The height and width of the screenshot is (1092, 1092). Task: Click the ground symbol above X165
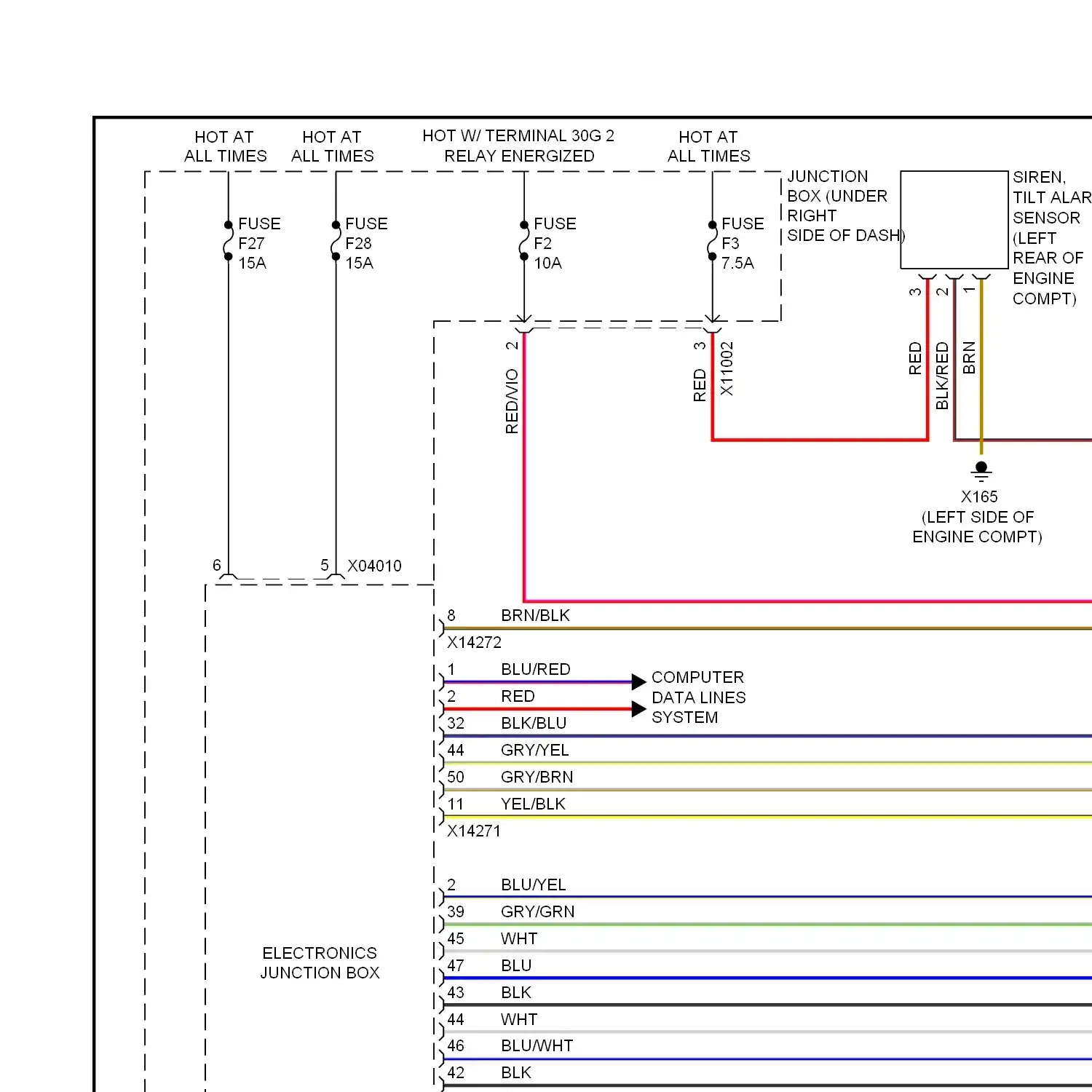click(x=981, y=471)
